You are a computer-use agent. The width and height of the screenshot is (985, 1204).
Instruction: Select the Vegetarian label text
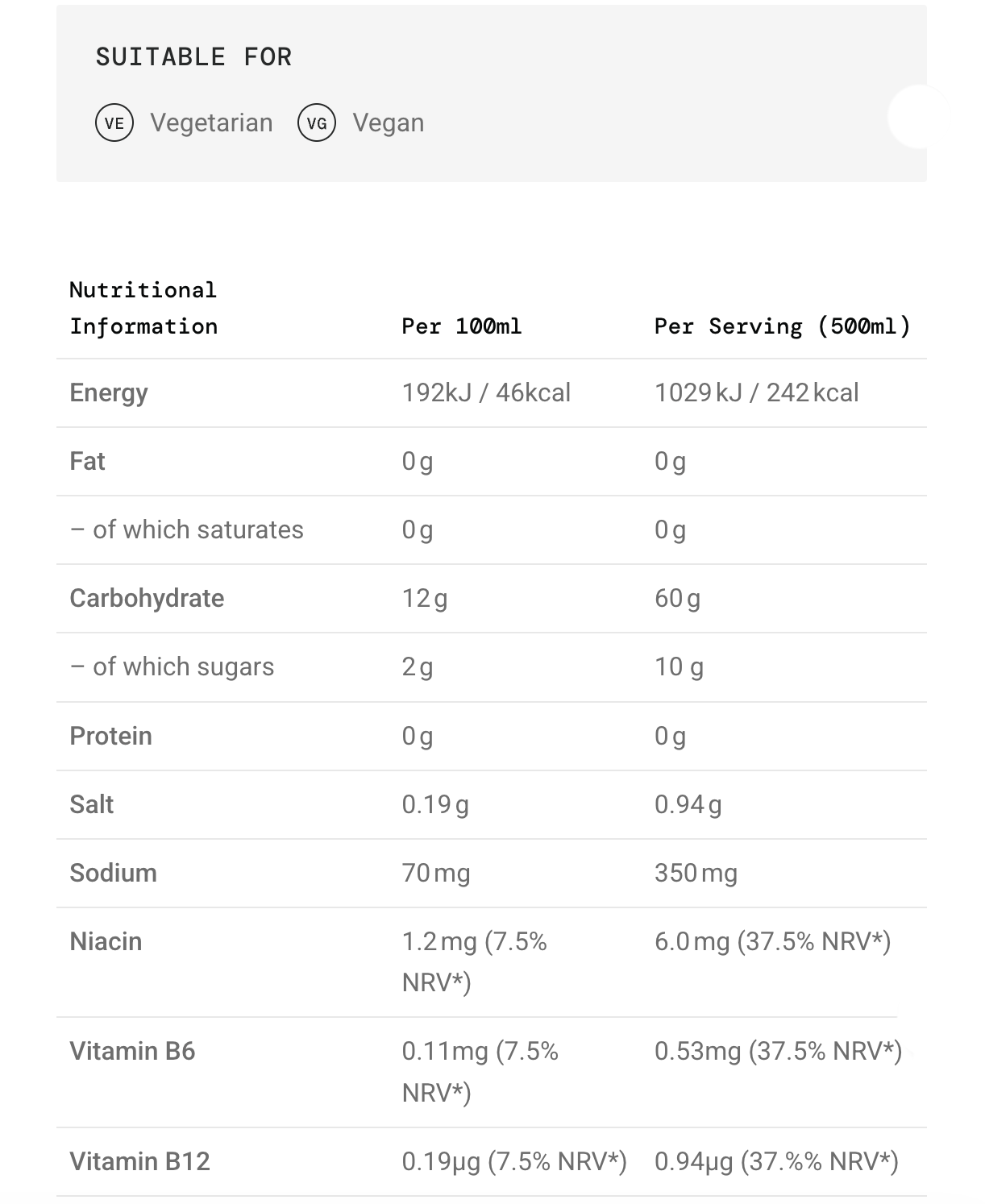point(211,123)
